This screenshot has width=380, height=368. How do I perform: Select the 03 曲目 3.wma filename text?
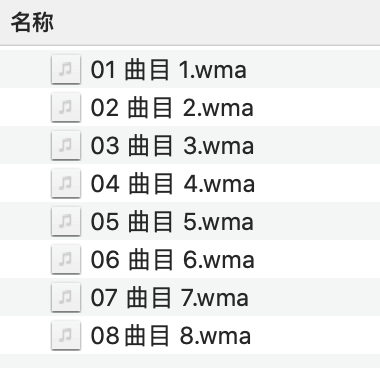[172, 146]
